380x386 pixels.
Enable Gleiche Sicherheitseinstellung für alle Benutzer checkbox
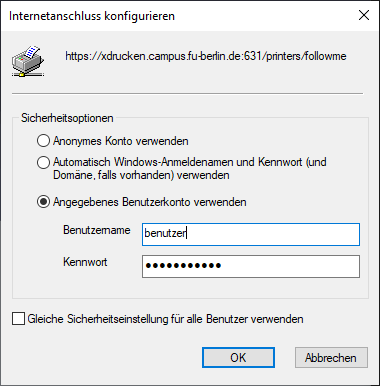click(x=18, y=318)
